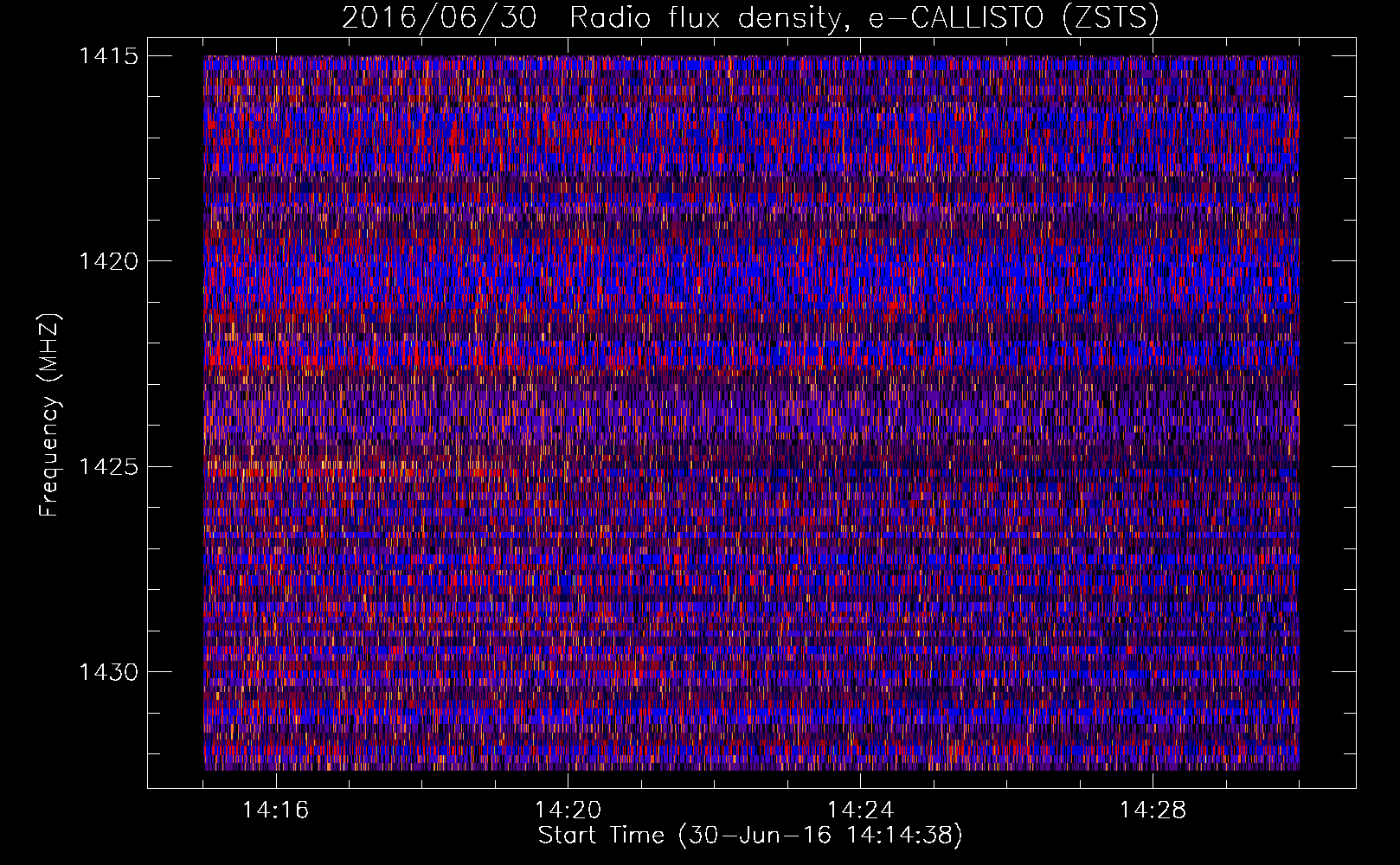Select the 1415 frequency axis label
Viewport: 1400px width, 865px height.
108,56
